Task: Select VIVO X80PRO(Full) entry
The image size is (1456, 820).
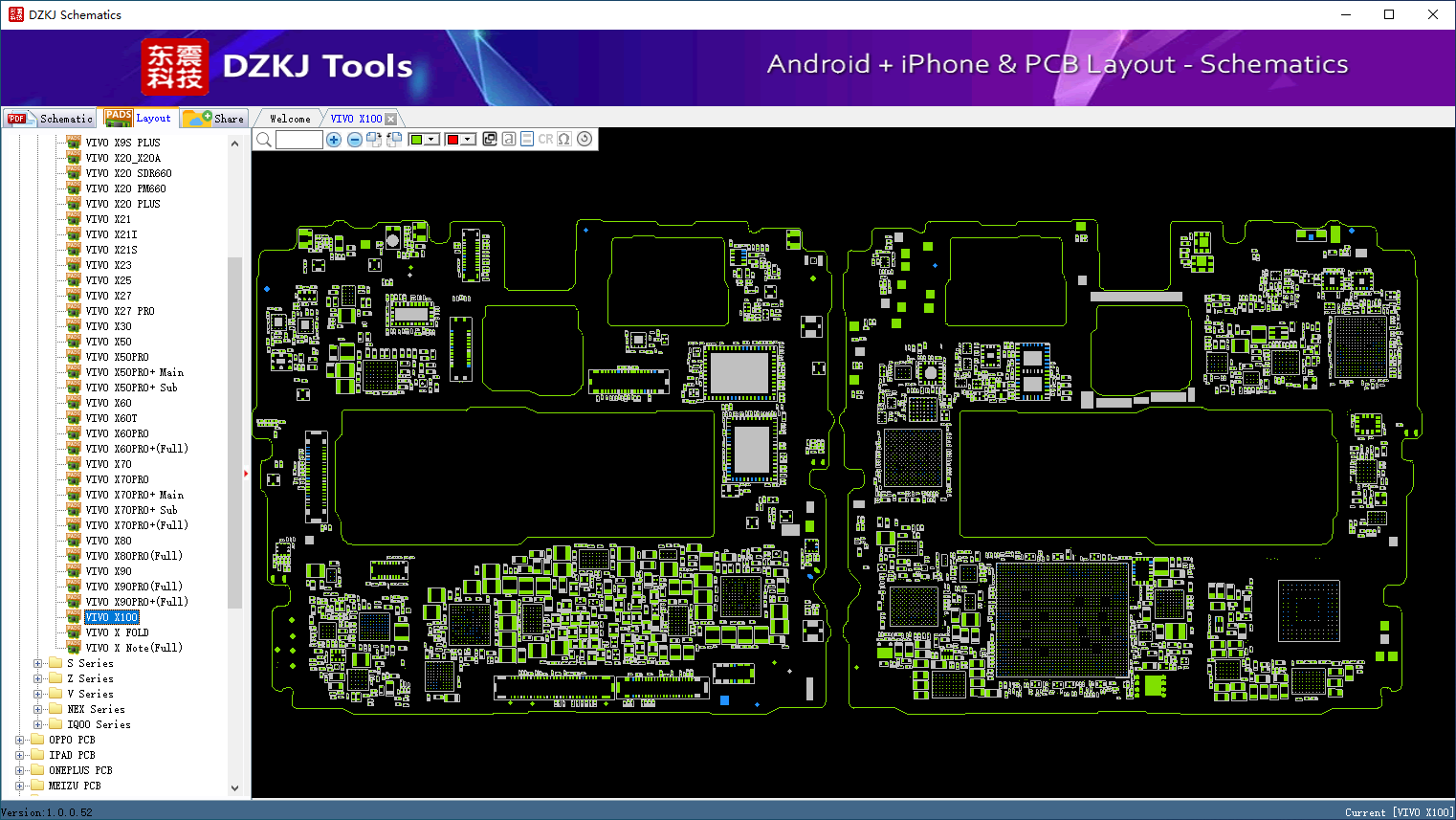Action: [x=134, y=556]
